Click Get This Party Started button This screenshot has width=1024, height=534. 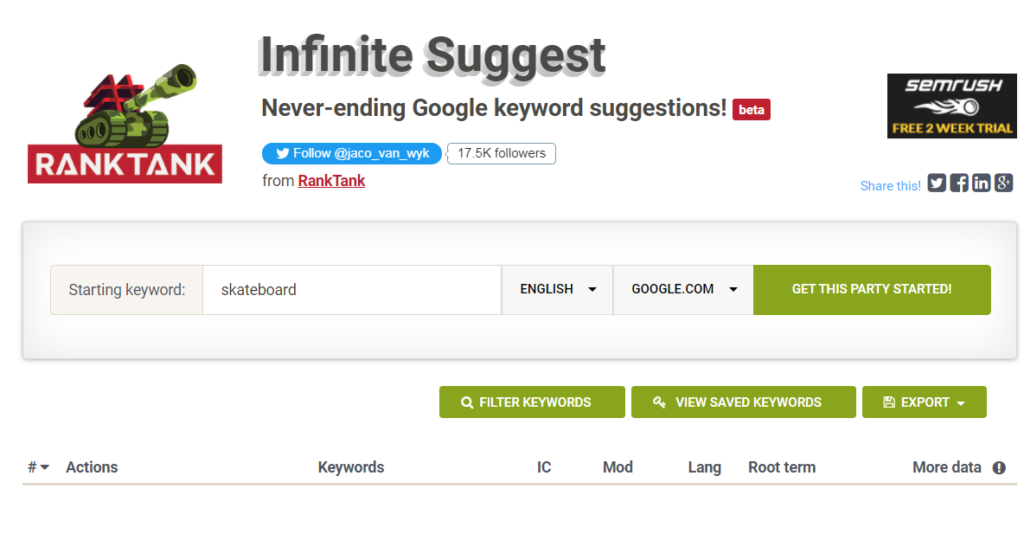(872, 289)
